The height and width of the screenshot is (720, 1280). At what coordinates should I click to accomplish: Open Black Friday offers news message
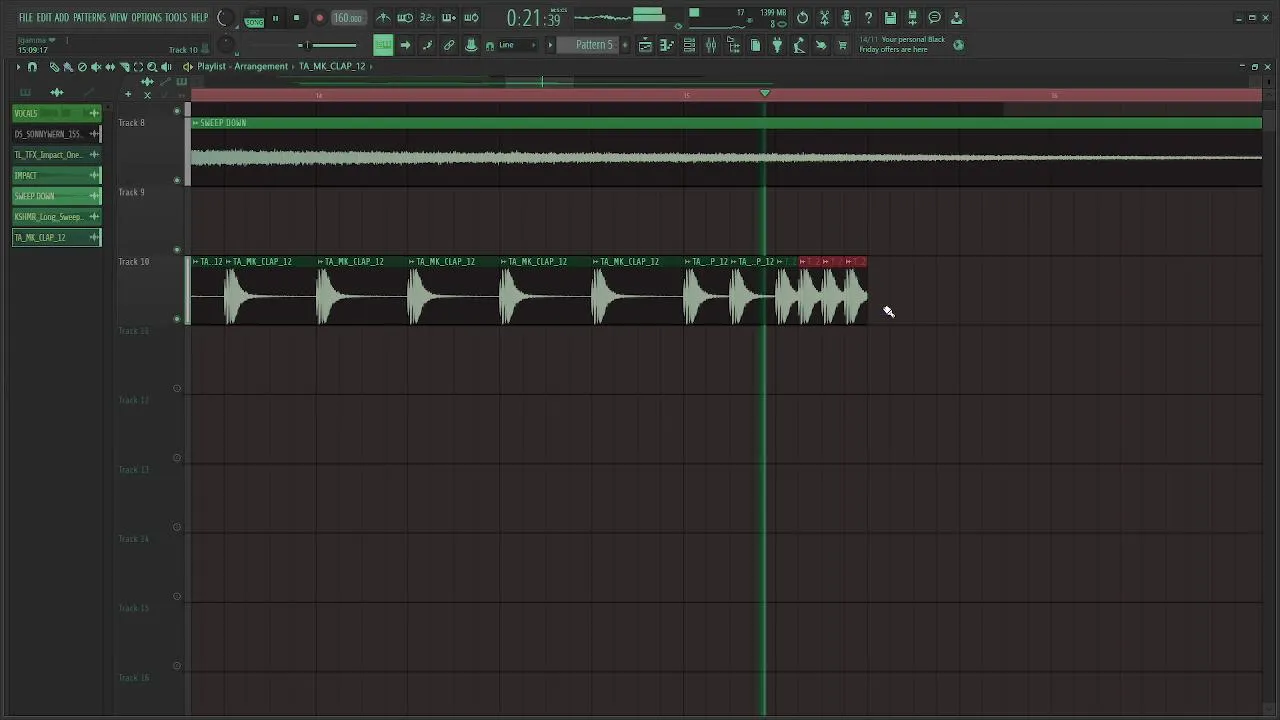click(902, 45)
